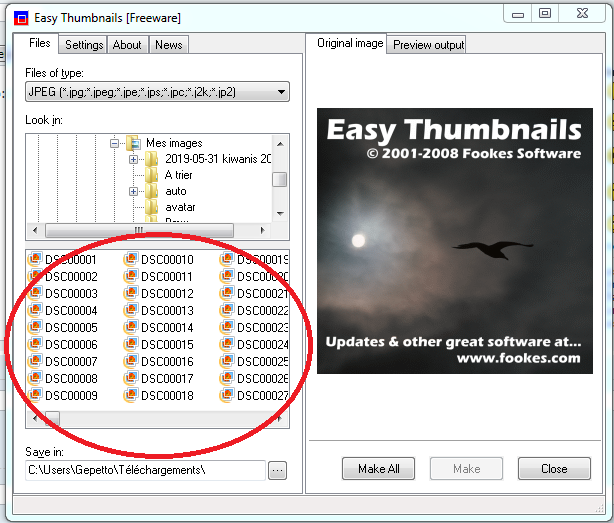Click the DSC00015 image icon
614x523 pixels.
[x=130, y=344]
